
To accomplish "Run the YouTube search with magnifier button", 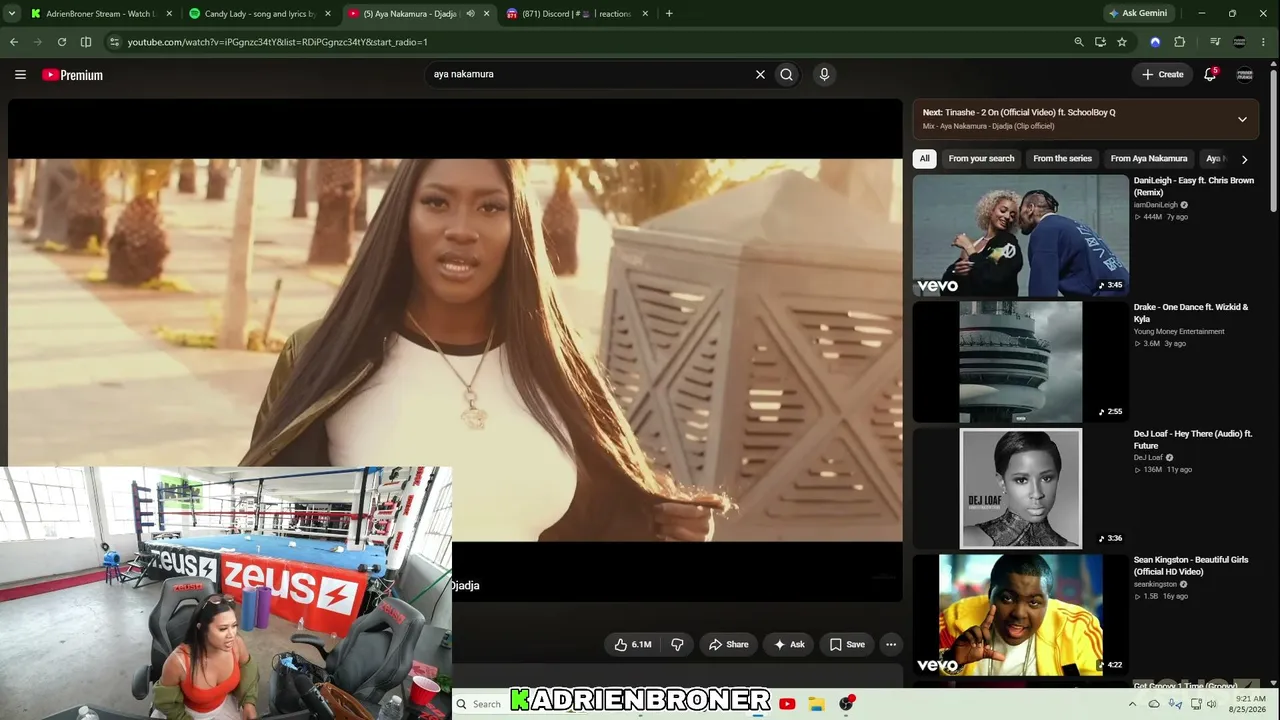I will pyautogui.click(x=787, y=74).
